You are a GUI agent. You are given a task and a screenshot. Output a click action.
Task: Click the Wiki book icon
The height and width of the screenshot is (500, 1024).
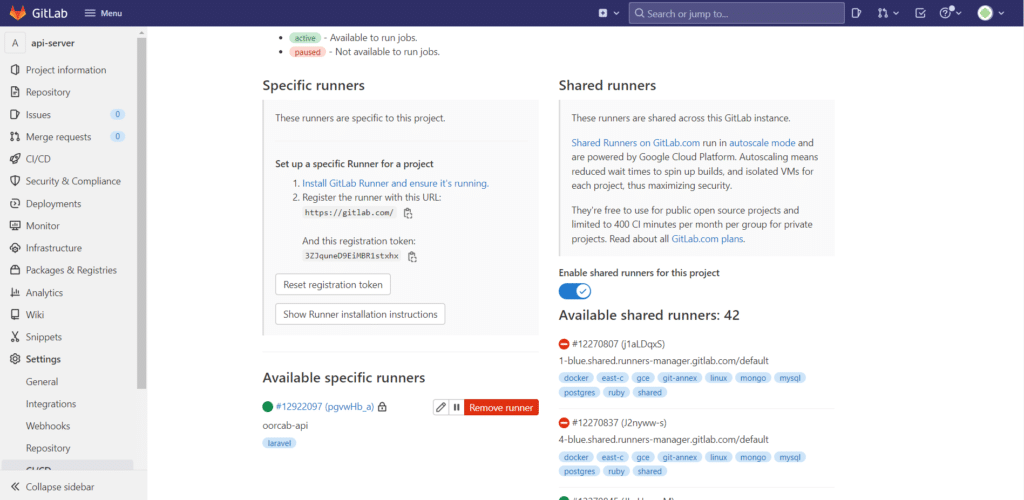[15, 315]
